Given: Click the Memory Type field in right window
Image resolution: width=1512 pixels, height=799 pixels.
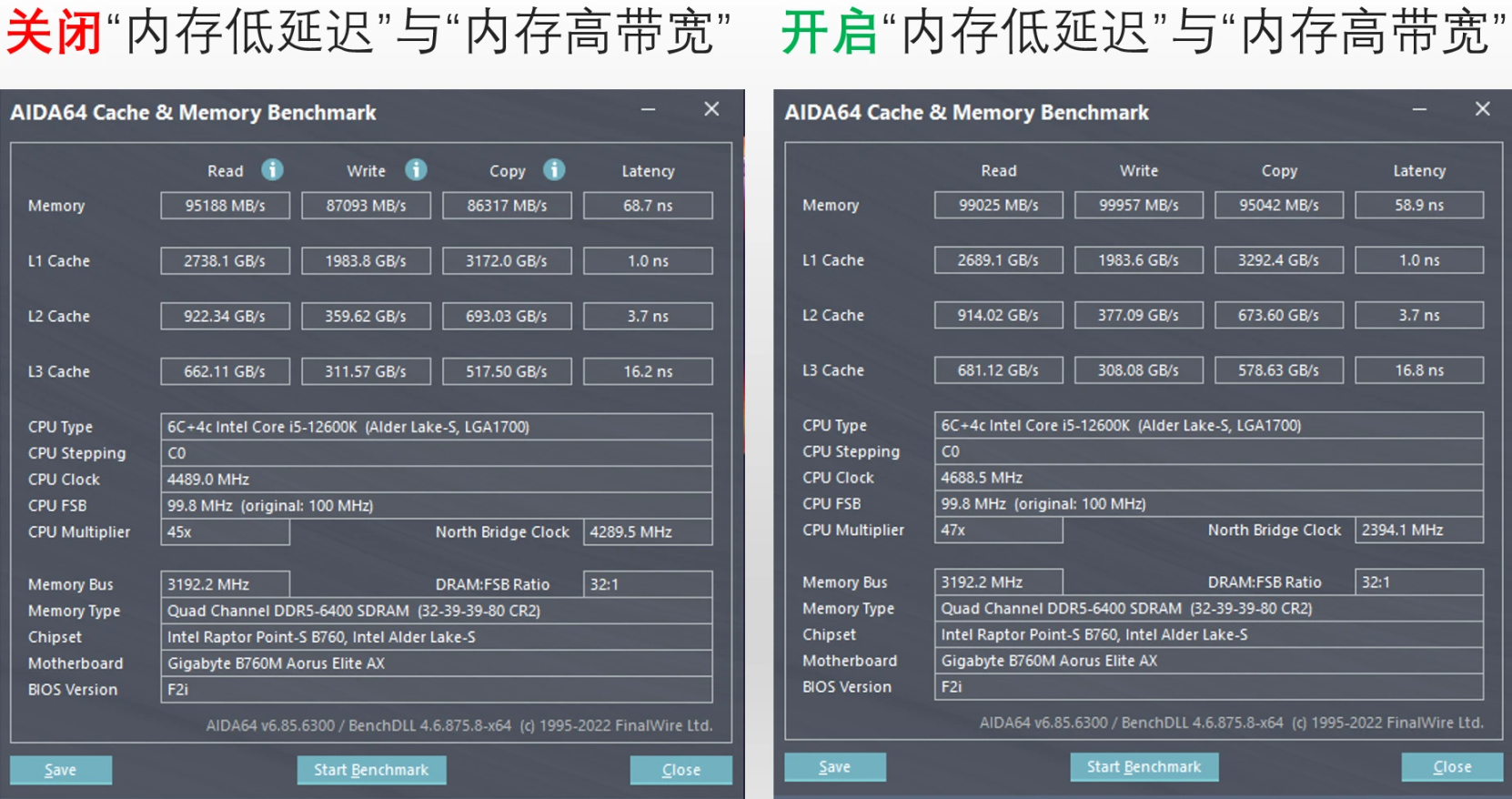Looking at the screenshot, I should pos(1209,608).
